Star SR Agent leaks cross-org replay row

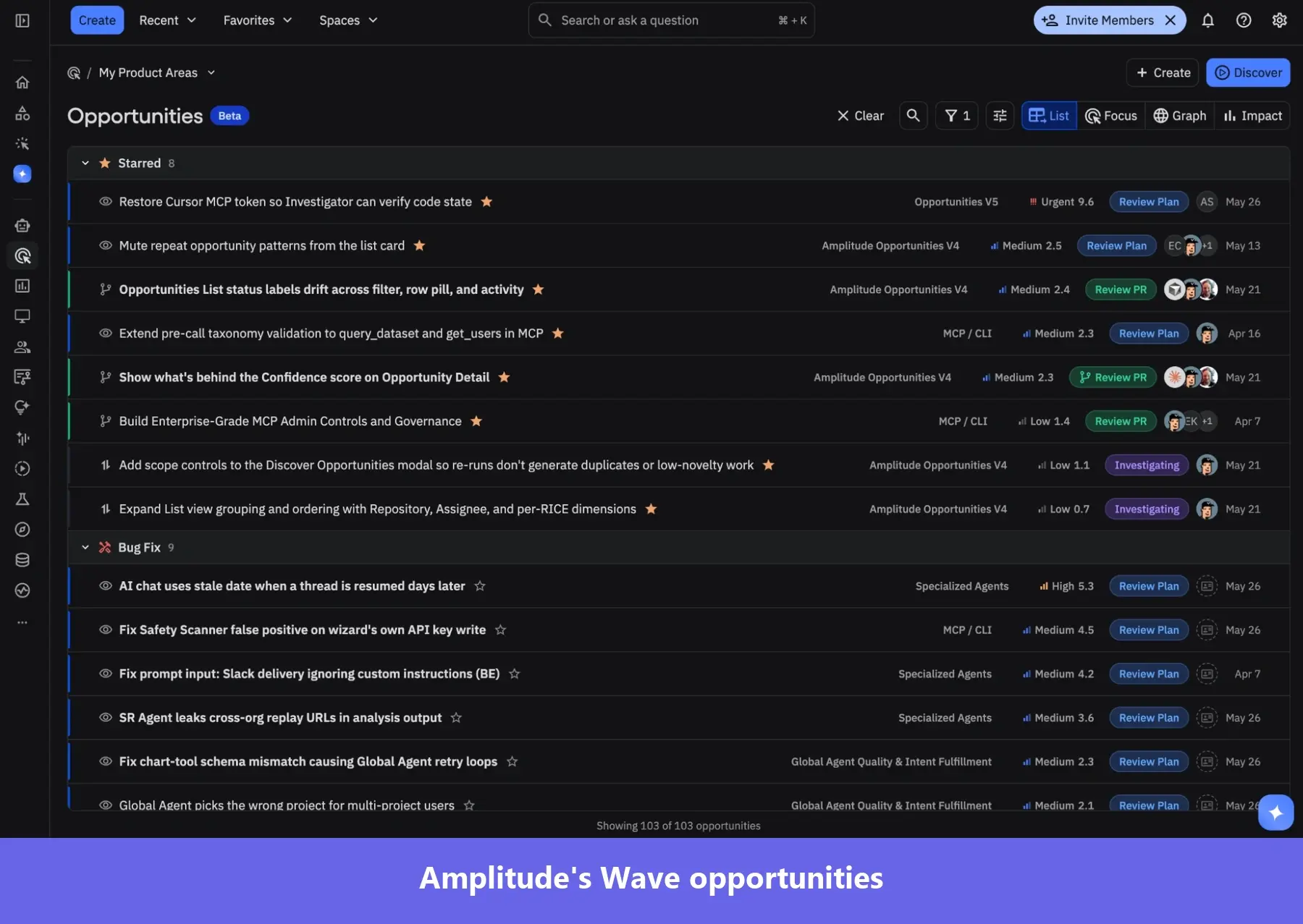point(456,718)
